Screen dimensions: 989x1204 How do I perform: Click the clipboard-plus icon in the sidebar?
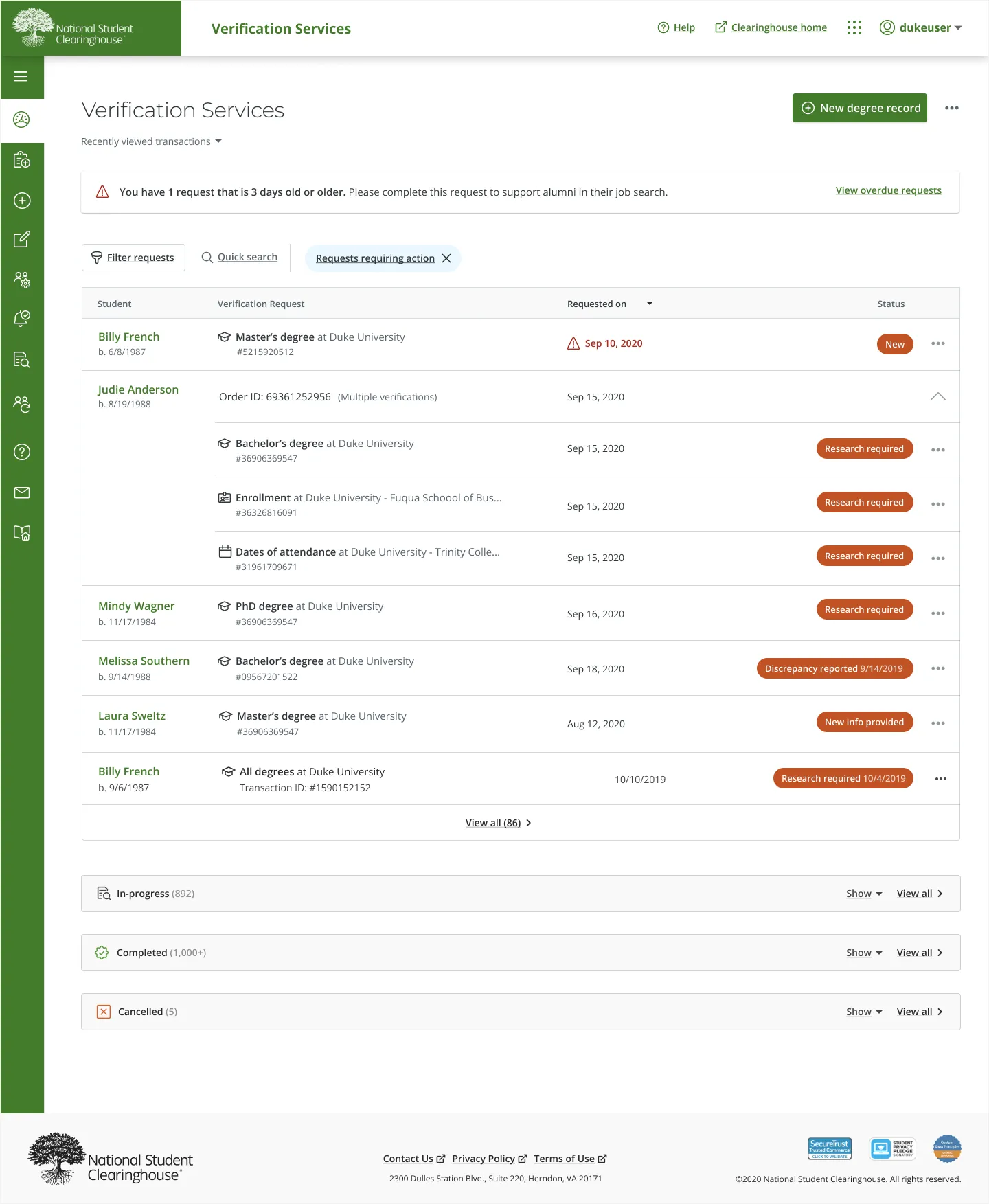click(21, 160)
